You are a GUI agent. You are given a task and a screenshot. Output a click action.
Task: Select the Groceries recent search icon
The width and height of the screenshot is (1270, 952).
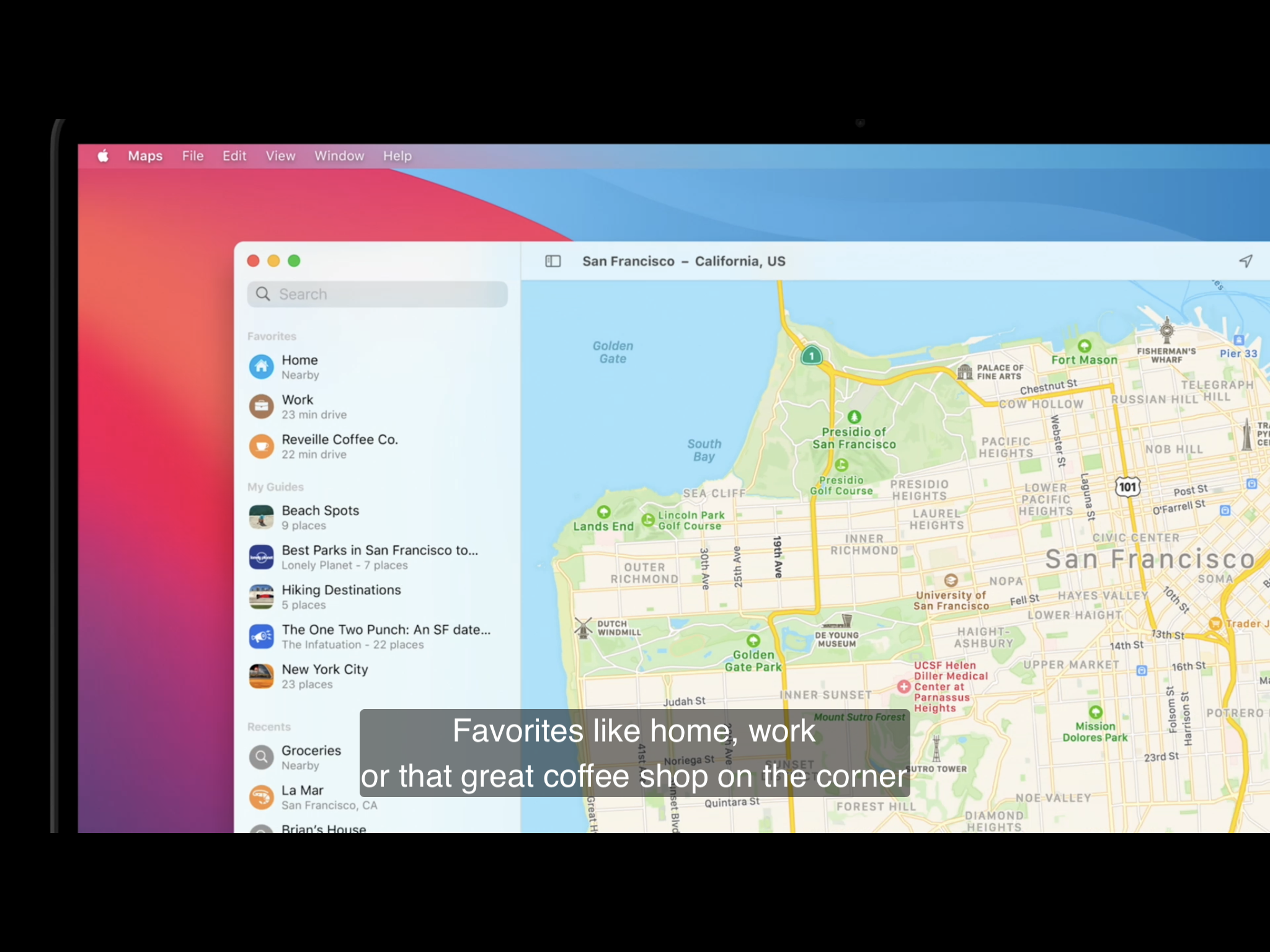(x=262, y=757)
